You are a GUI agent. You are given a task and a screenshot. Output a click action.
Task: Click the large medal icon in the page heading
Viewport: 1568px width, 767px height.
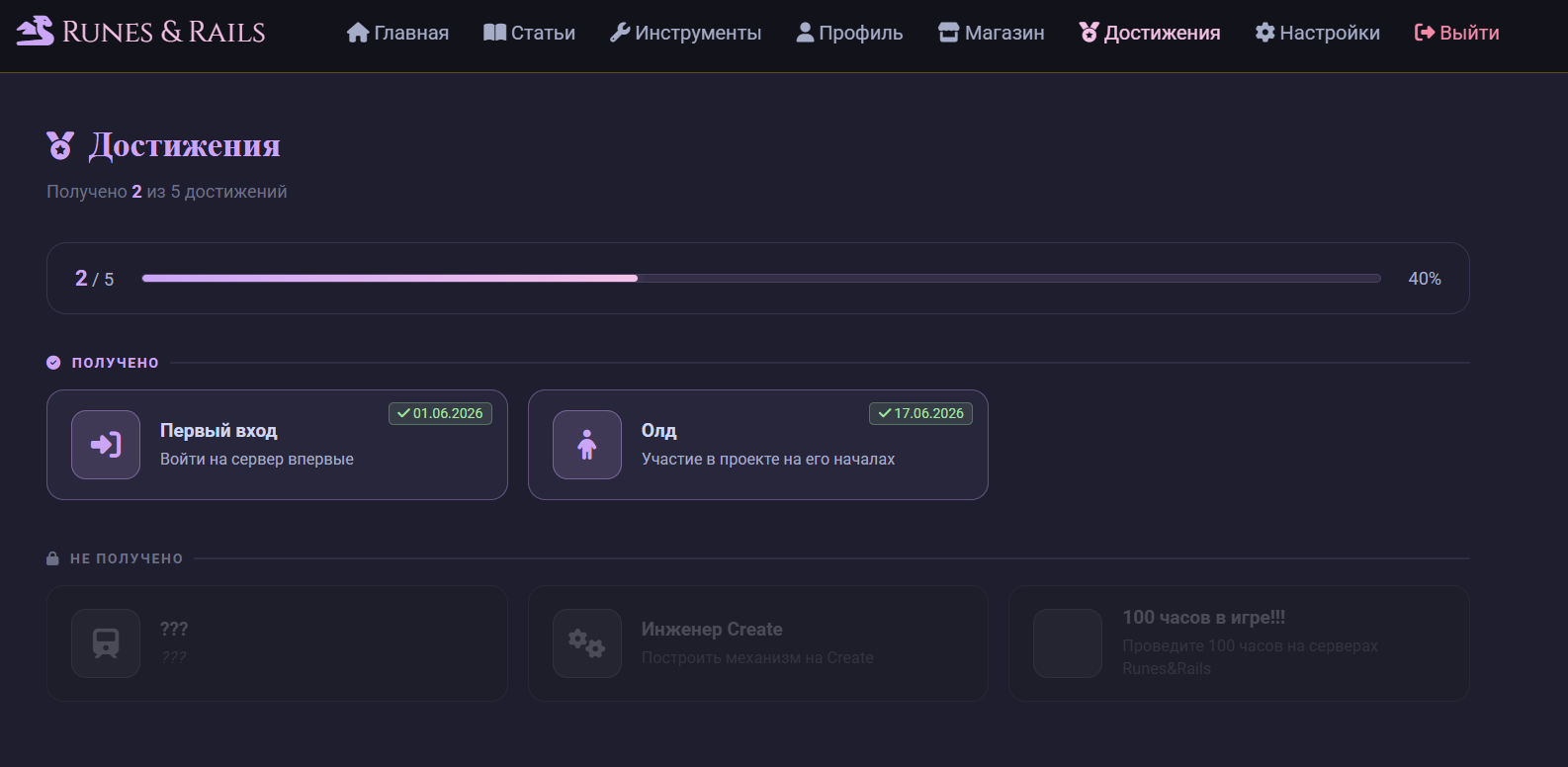(x=60, y=145)
